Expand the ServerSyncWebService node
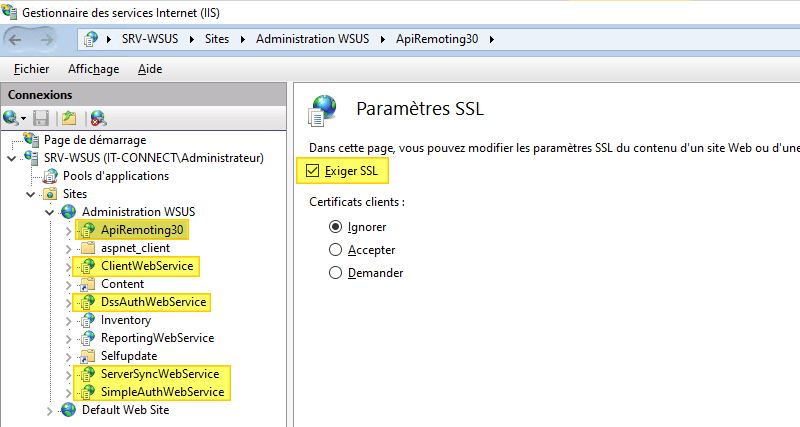The height and width of the screenshot is (427, 800). click(70, 374)
